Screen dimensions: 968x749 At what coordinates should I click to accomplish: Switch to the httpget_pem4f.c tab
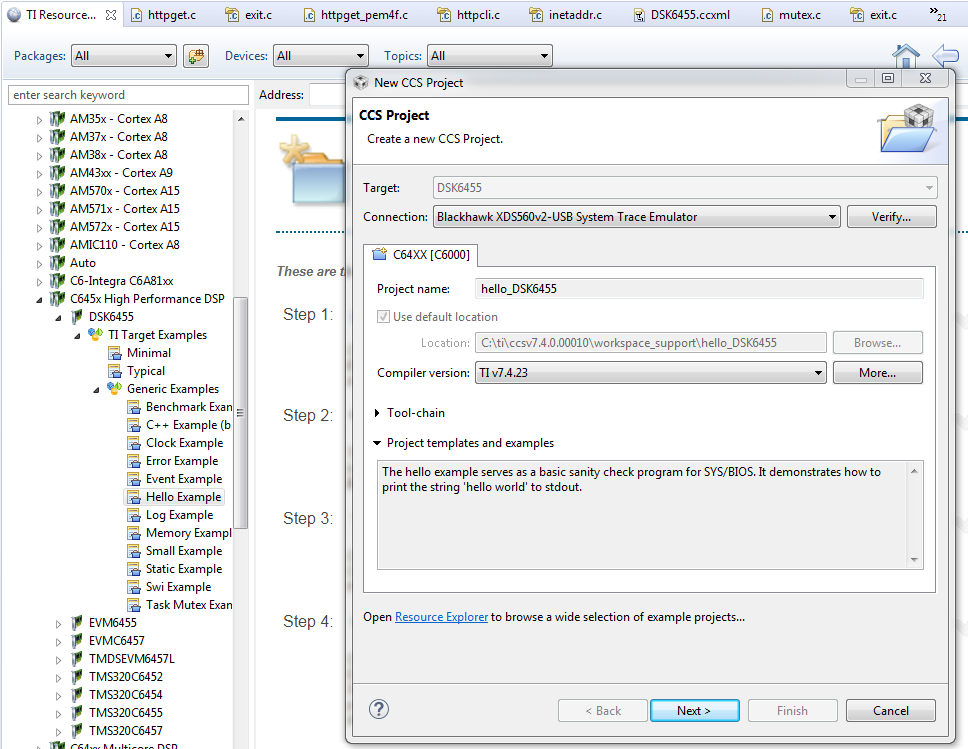coord(356,15)
